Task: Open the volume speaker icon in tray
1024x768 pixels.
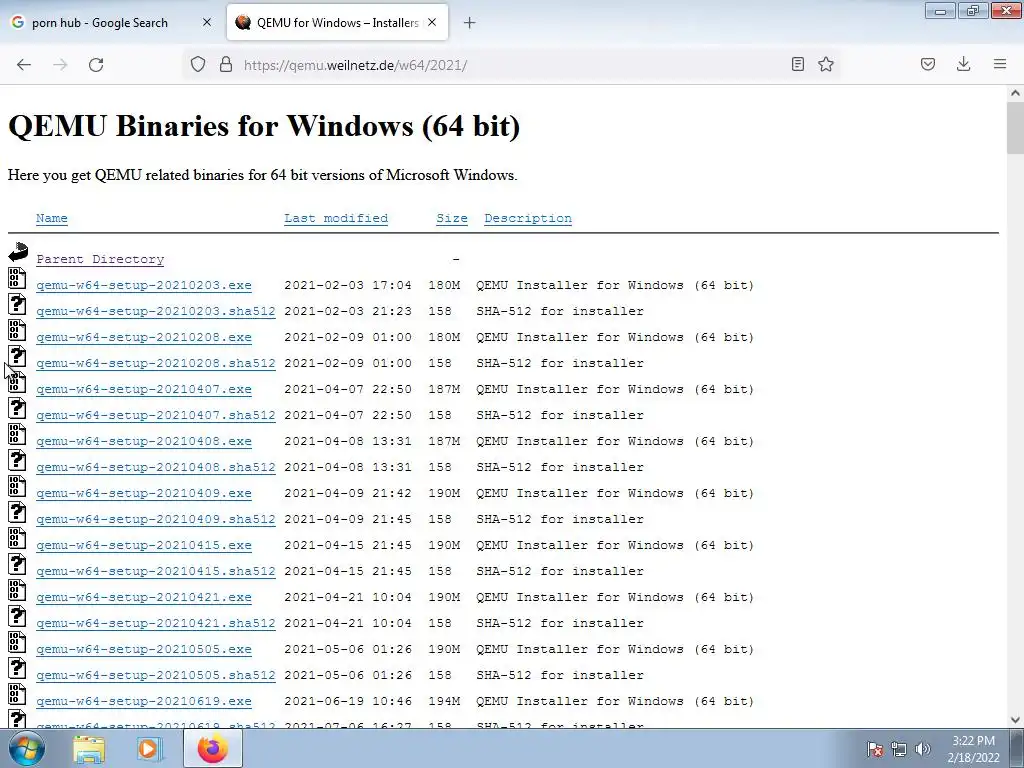Action: (923, 749)
